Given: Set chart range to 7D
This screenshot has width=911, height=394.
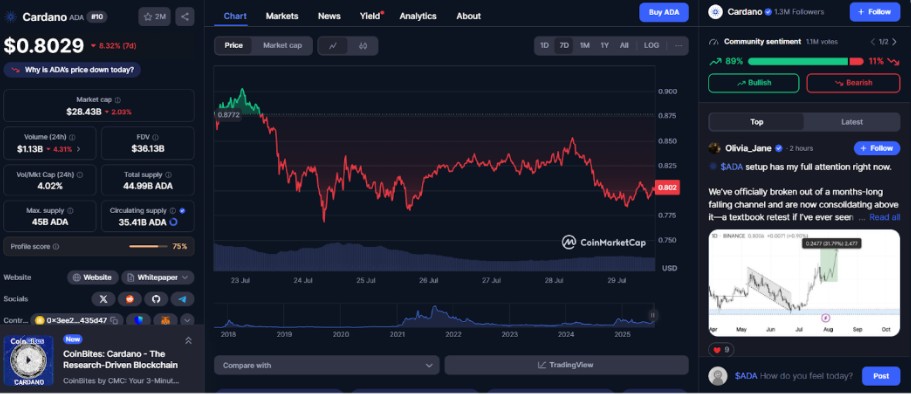Looking at the screenshot, I should (564, 45).
